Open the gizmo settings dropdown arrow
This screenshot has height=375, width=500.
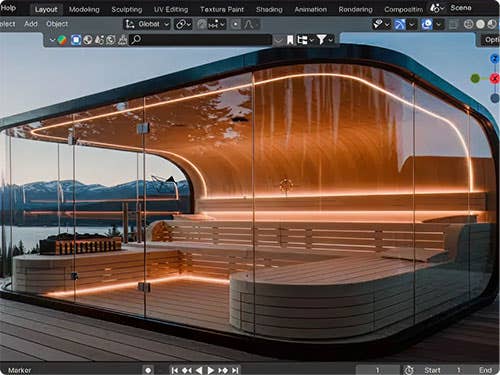coord(412,24)
